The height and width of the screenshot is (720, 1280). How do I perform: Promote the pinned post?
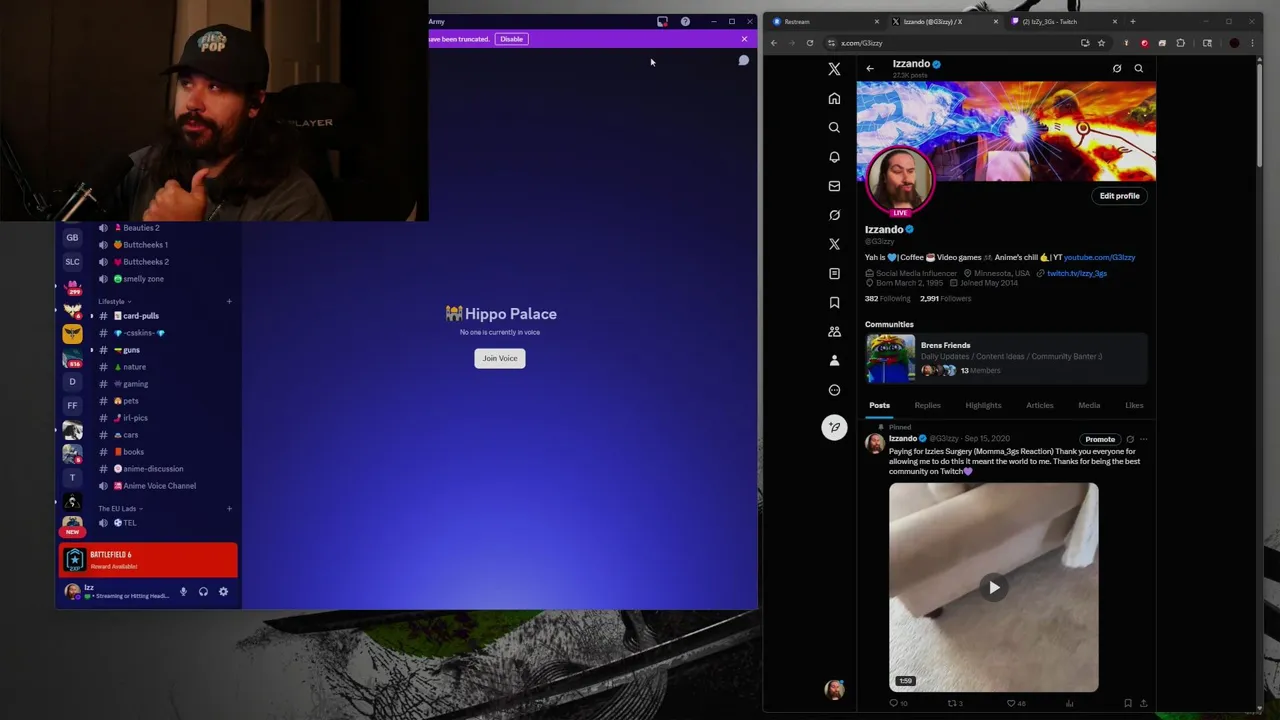(1100, 439)
